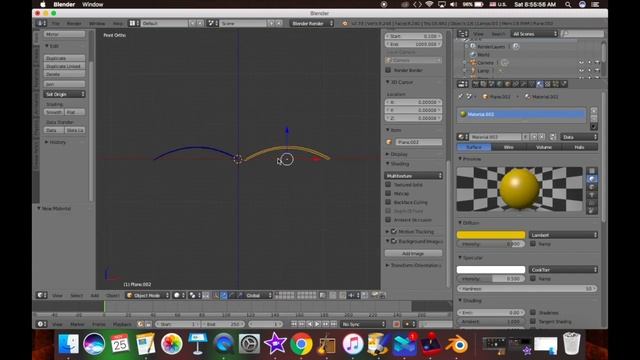Click the Add Image button
Viewport: 640px width, 360px height.
pos(413,253)
